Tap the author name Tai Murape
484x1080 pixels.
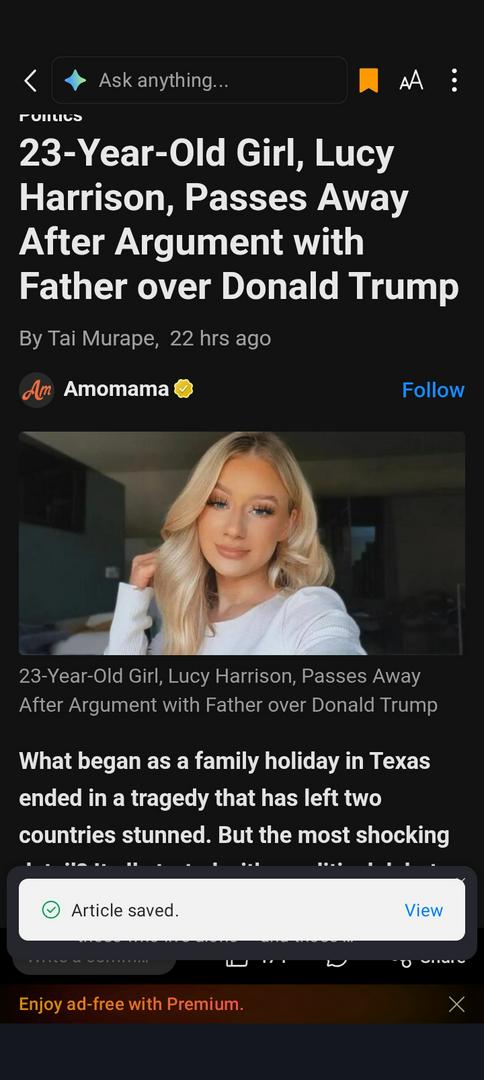pos(102,338)
